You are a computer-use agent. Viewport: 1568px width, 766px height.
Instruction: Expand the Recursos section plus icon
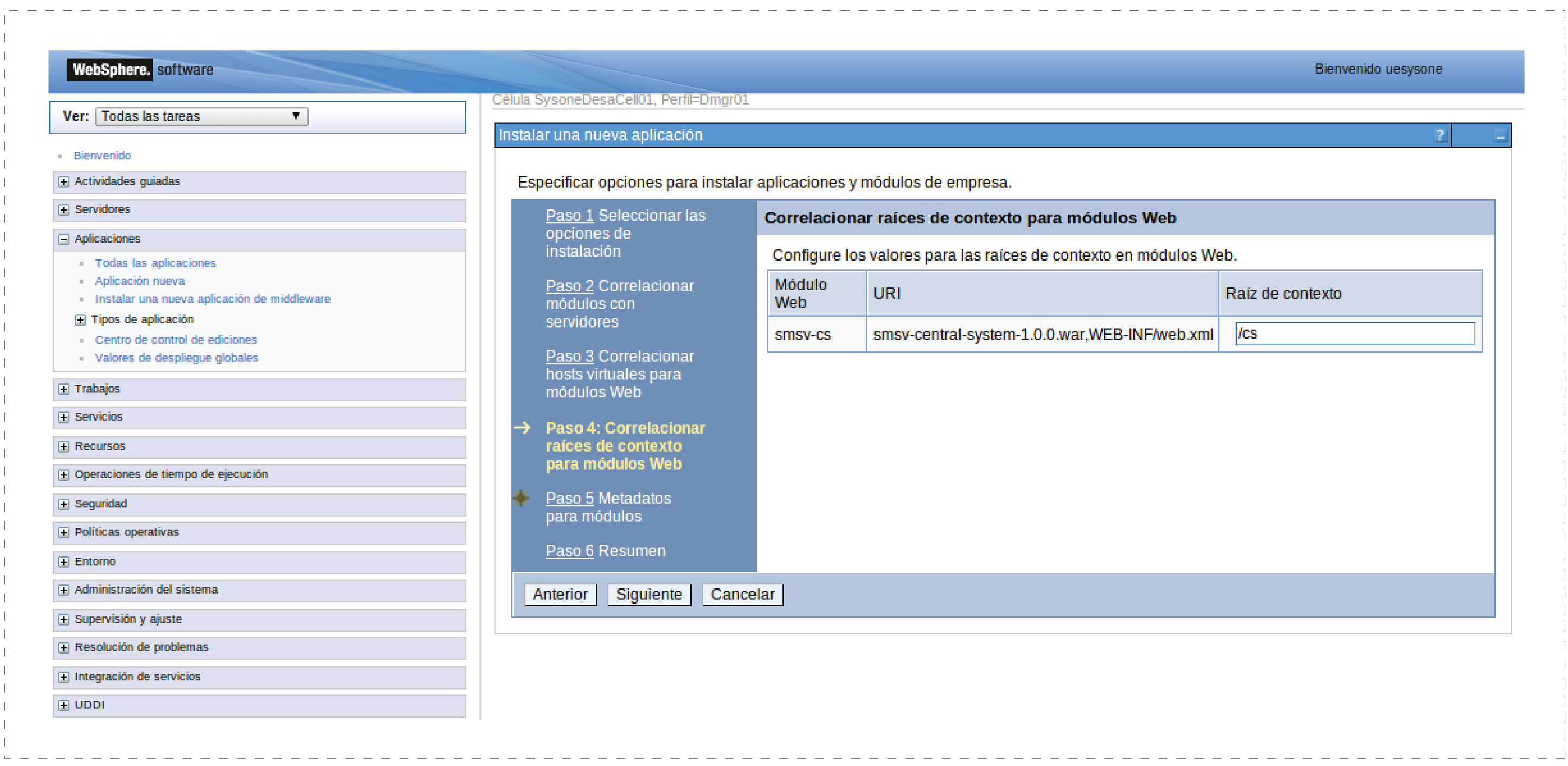click(x=63, y=447)
